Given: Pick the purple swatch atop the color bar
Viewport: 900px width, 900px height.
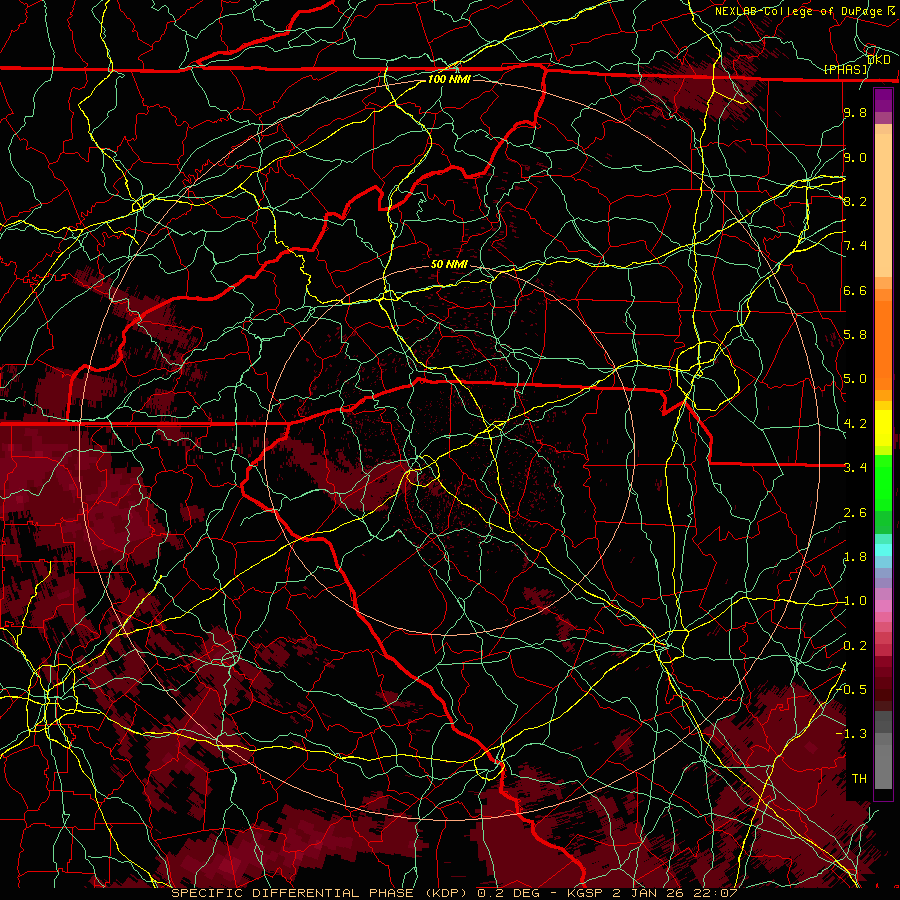Looking at the screenshot, I should coord(883,100).
